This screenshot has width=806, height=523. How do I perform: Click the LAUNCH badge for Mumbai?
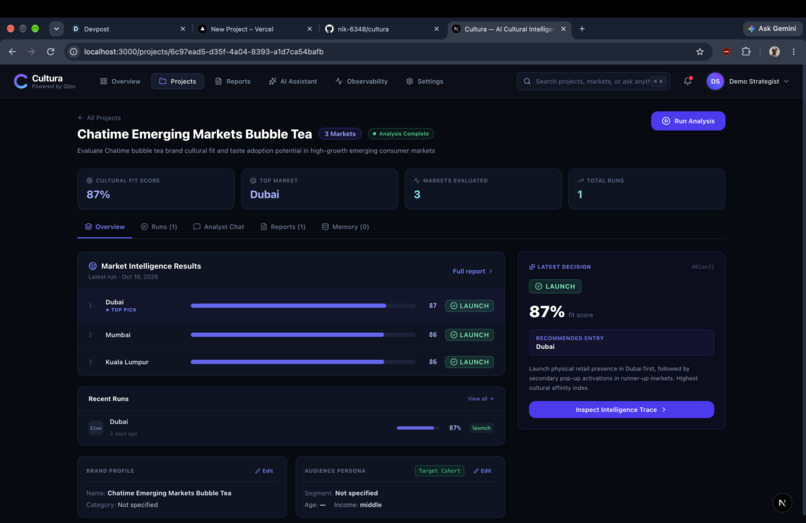click(469, 335)
